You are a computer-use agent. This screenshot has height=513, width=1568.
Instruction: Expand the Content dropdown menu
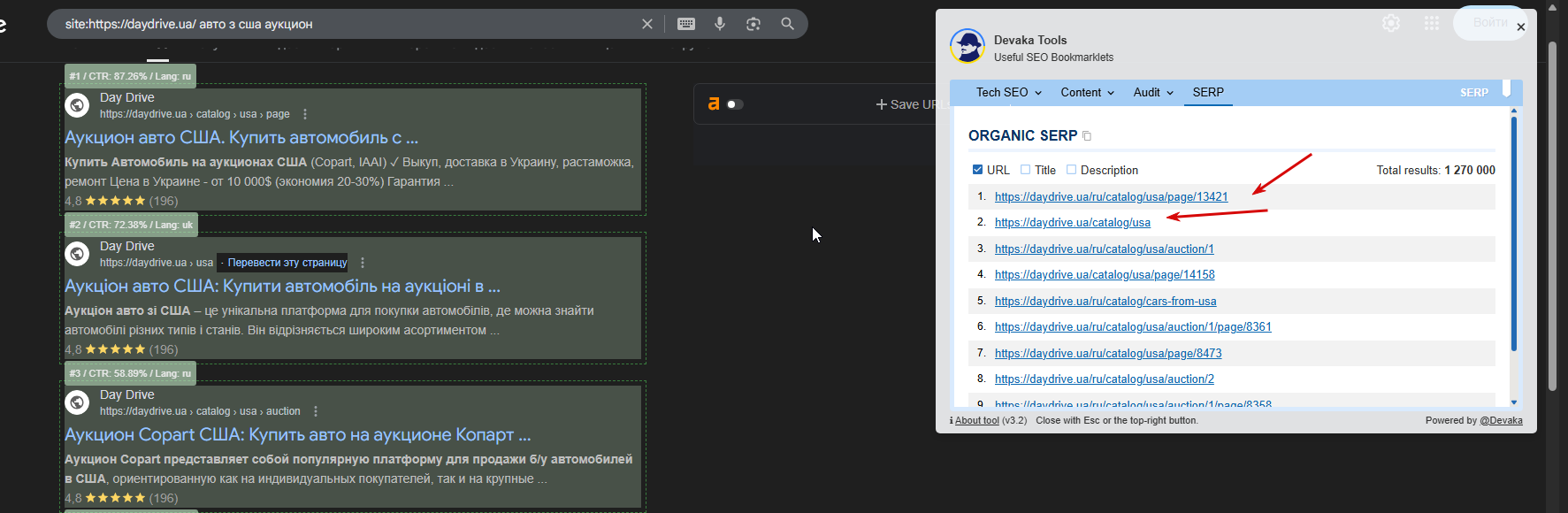coord(1087,92)
